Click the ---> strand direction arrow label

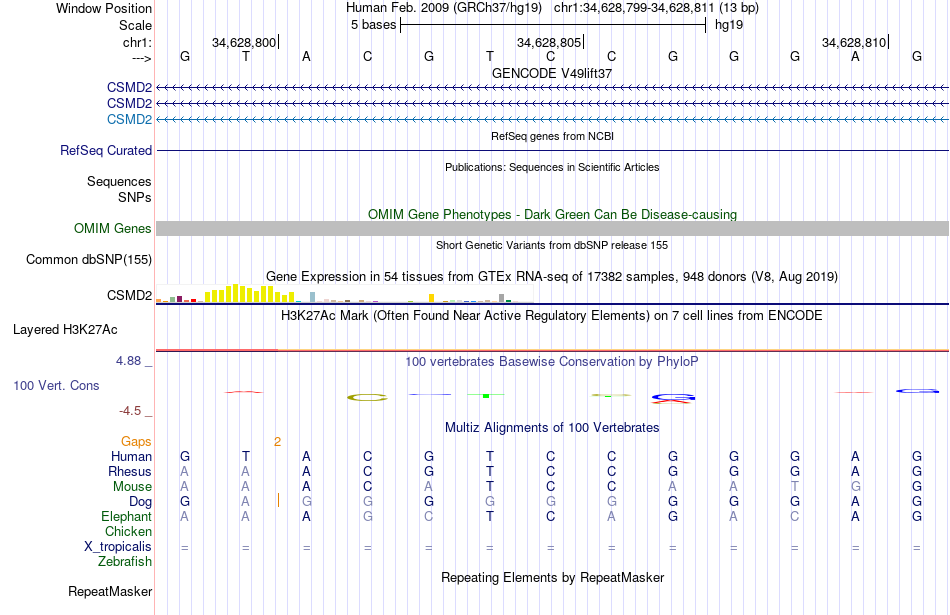(142, 58)
